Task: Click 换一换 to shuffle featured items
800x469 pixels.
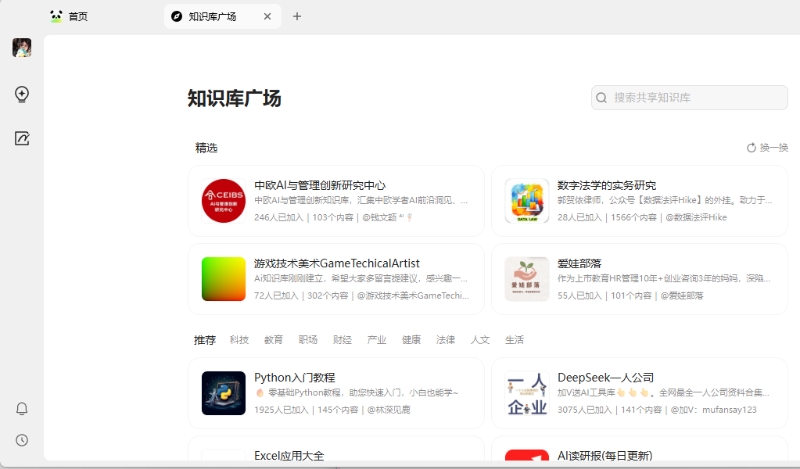Action: 774,148
